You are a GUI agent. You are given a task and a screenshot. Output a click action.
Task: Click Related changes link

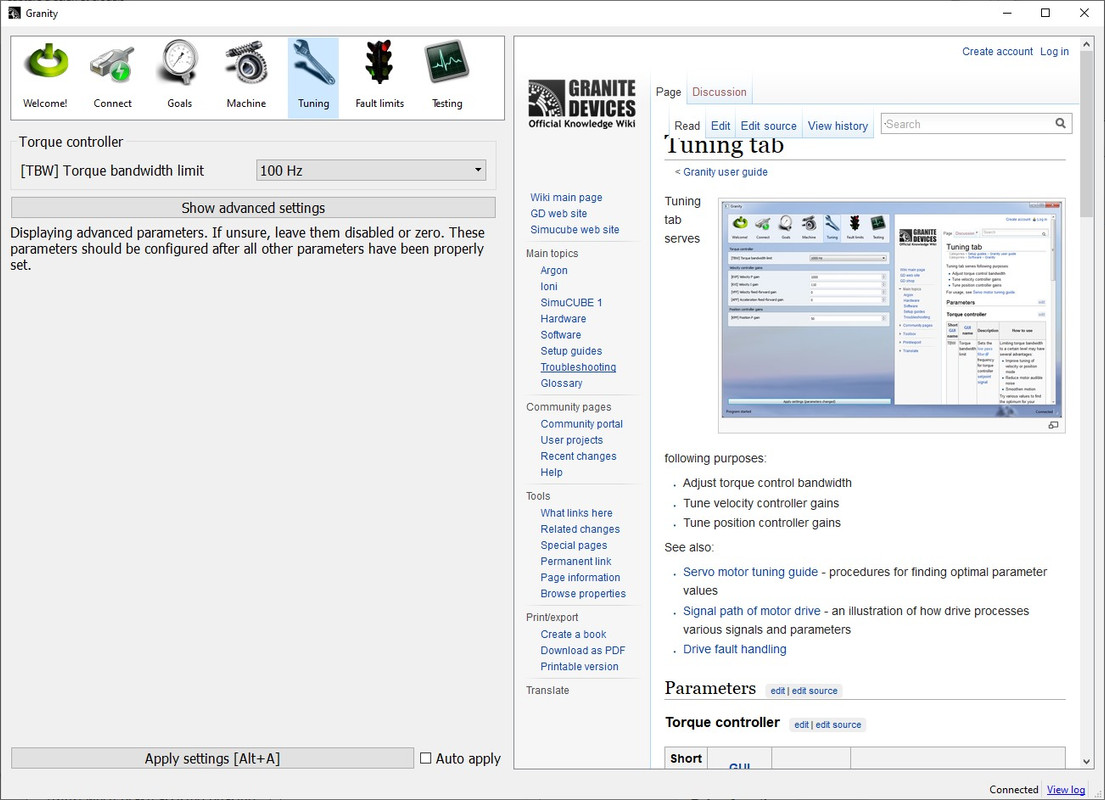pos(580,529)
